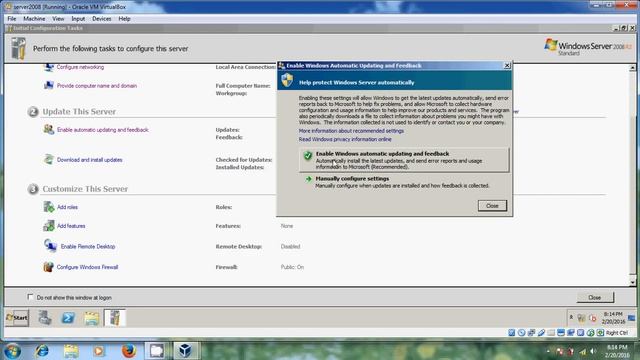This screenshot has width=640, height=360.
Task: Click the Configure Windows Firewall link
Action: click(x=87, y=267)
